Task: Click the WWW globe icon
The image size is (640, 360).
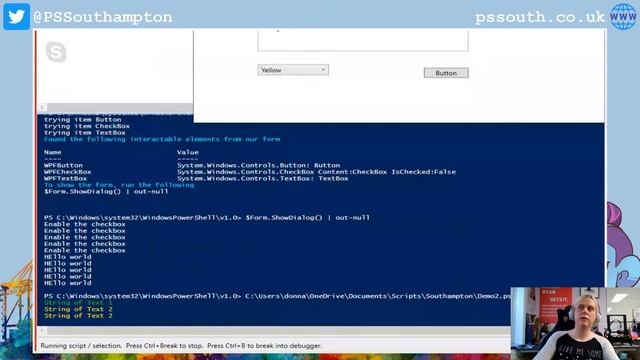Action: pos(623,16)
